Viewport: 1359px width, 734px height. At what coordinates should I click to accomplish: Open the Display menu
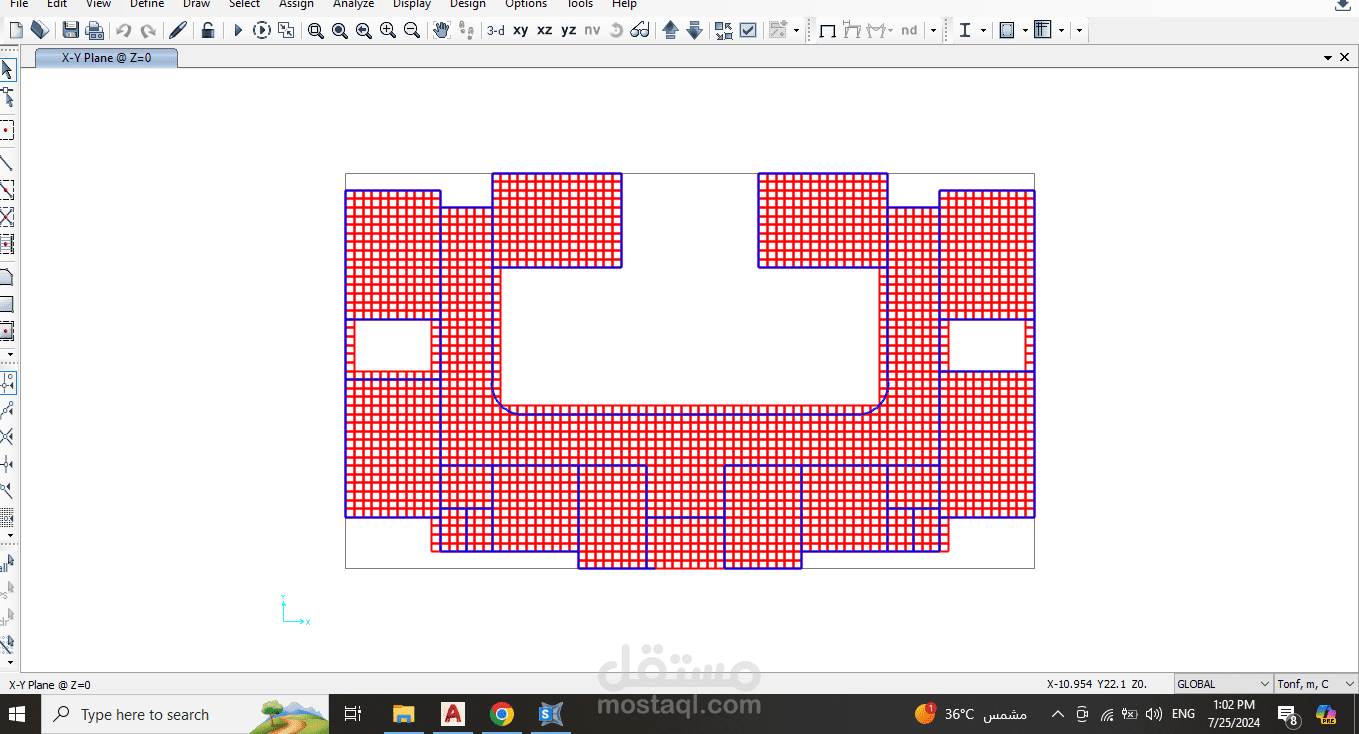coord(412,4)
